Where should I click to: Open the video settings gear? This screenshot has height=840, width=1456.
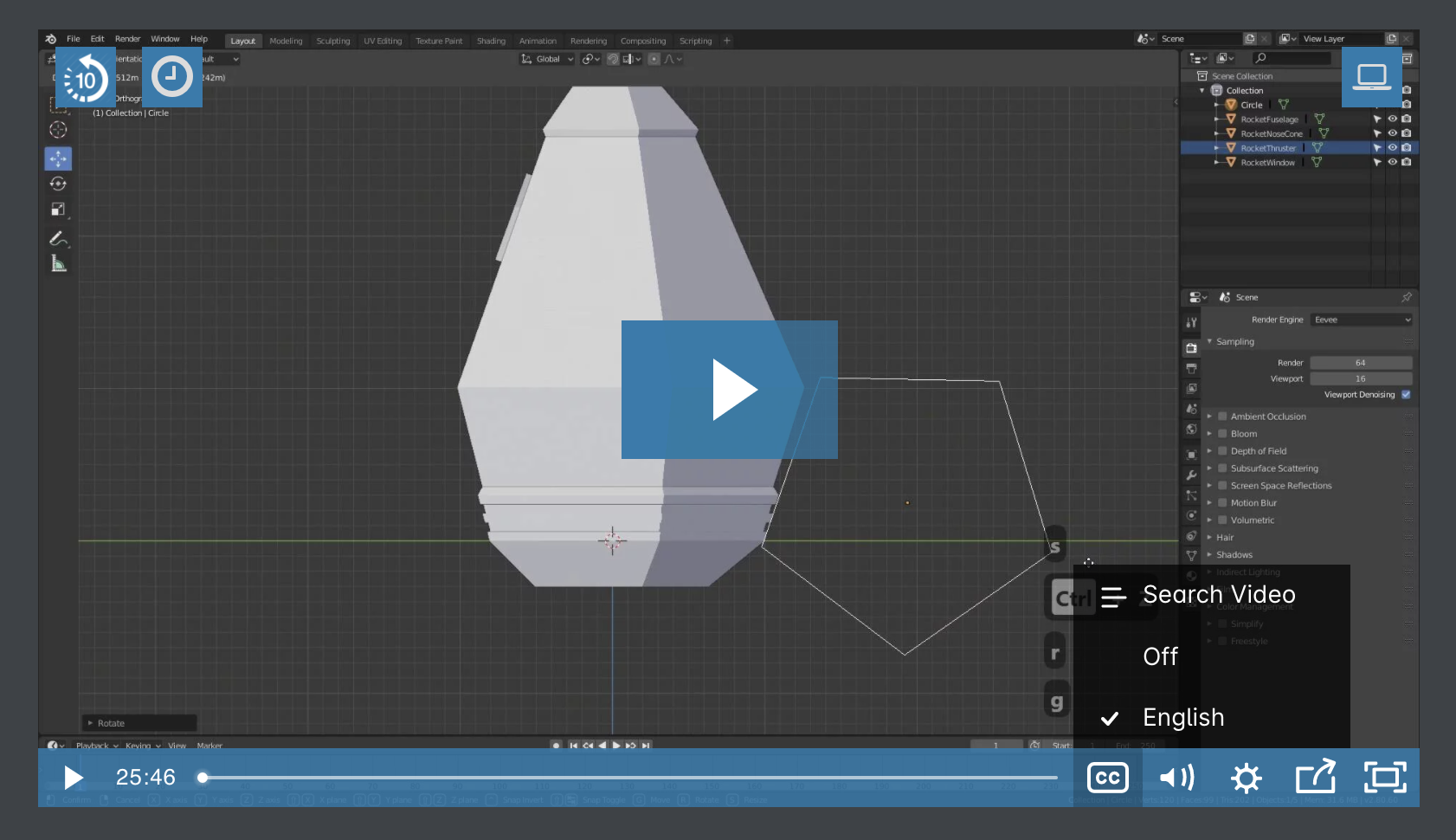point(1247,778)
